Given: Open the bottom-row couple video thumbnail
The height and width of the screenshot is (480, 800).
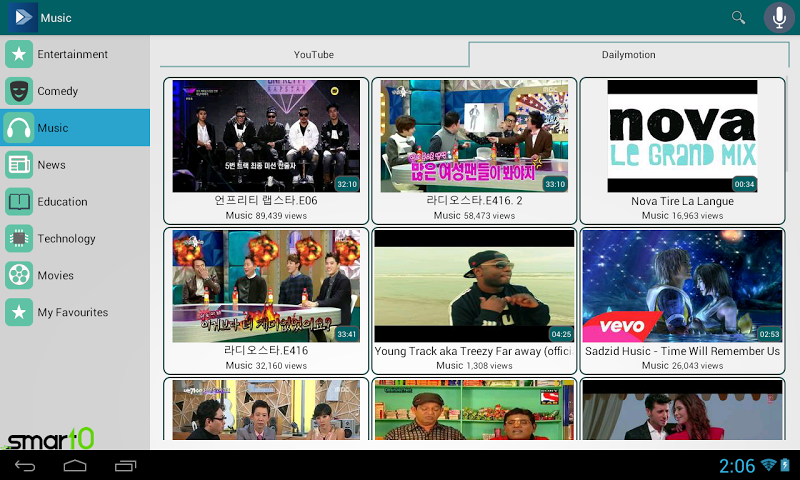Looking at the screenshot, I should 682,410.
